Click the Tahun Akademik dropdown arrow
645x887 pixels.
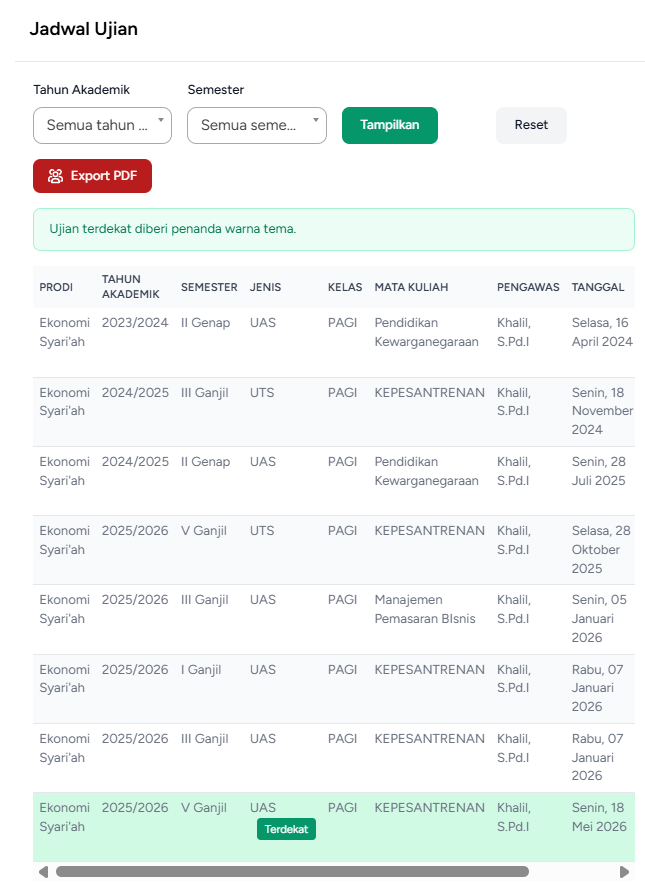pos(161,120)
